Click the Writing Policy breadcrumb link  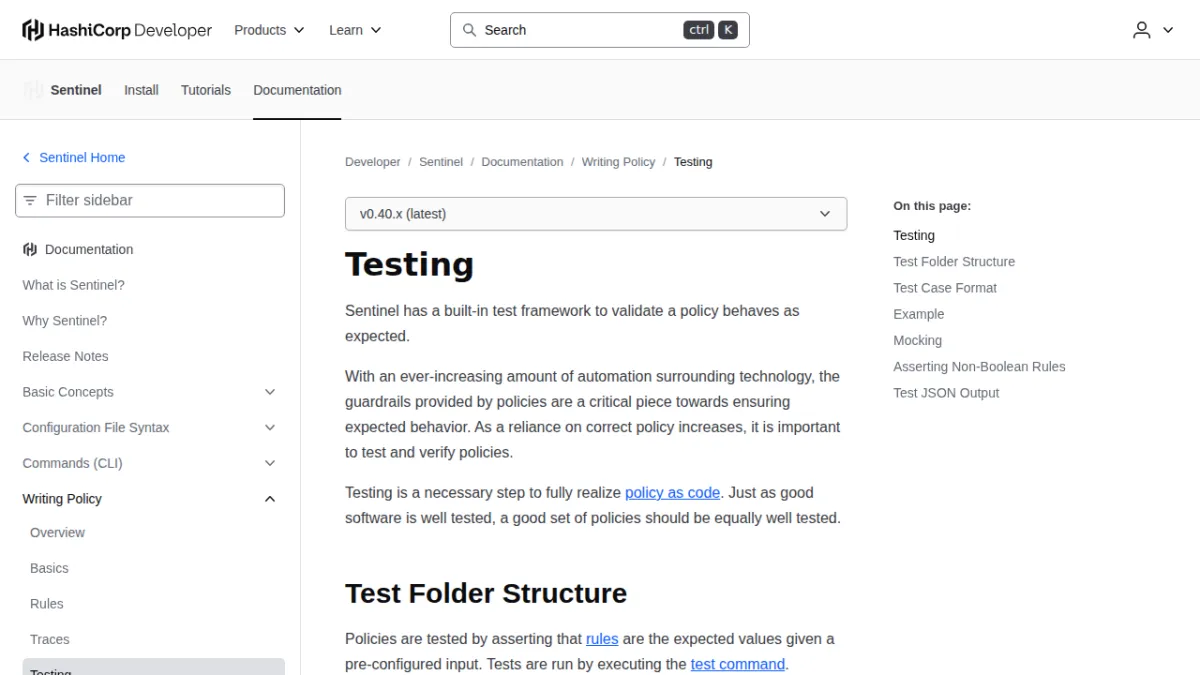618,162
